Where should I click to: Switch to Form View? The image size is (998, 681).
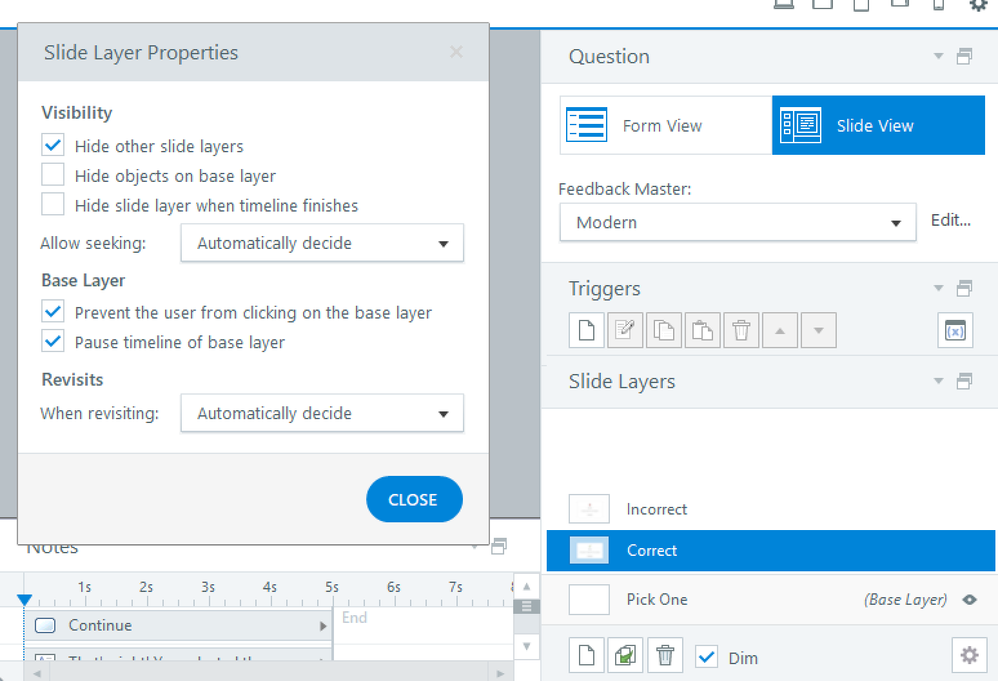tap(665, 126)
